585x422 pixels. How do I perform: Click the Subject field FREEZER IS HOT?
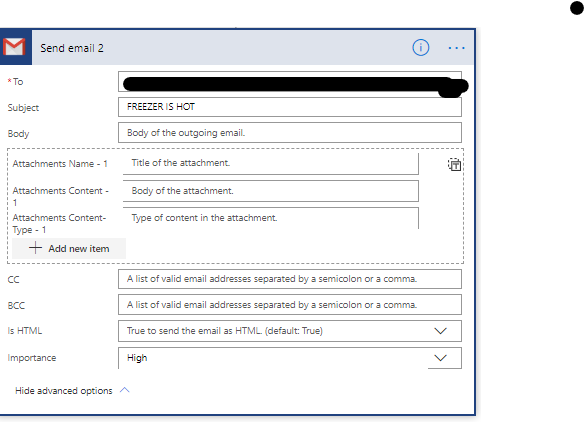[290, 107]
